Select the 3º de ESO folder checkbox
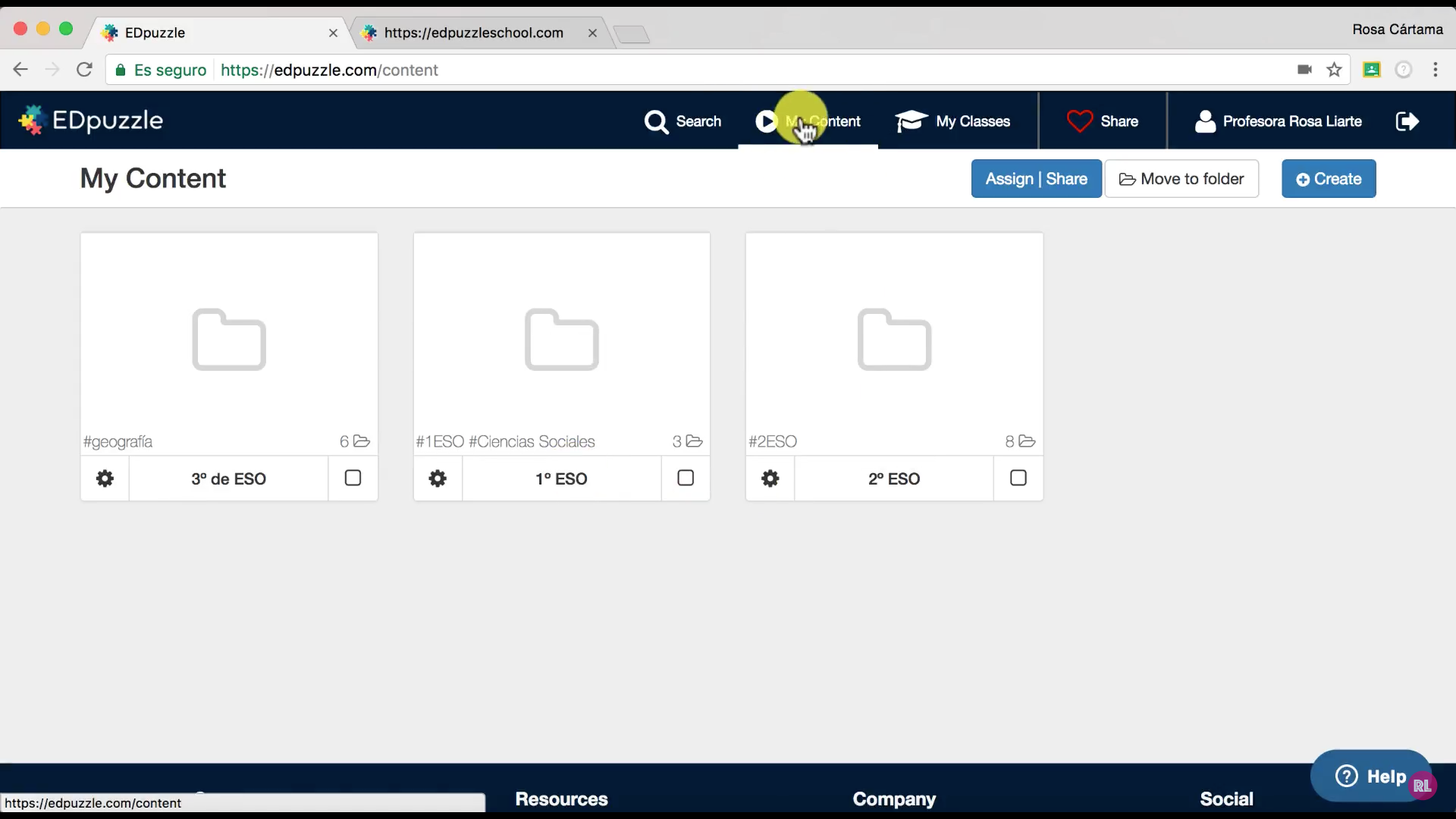The width and height of the screenshot is (1456, 819). tap(353, 478)
